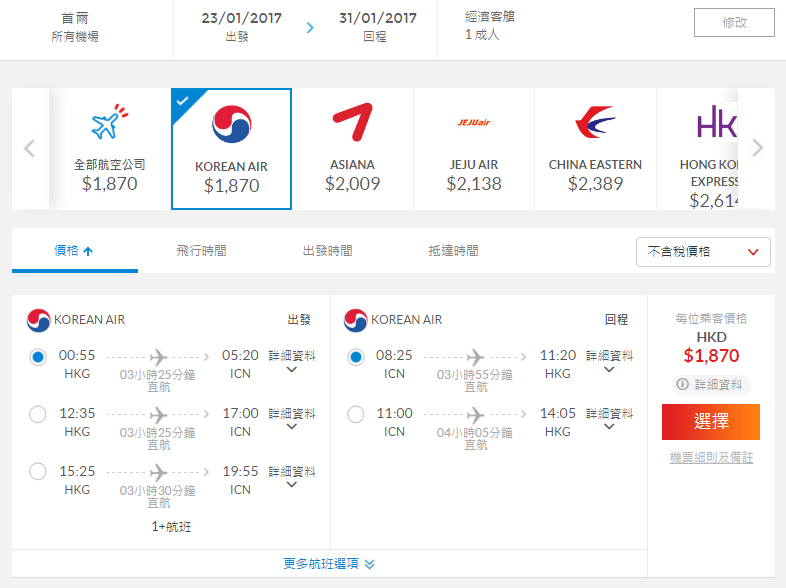The width and height of the screenshot is (786, 588).
Task: Click the Korean Air logo in the carousel
Action: point(232,124)
